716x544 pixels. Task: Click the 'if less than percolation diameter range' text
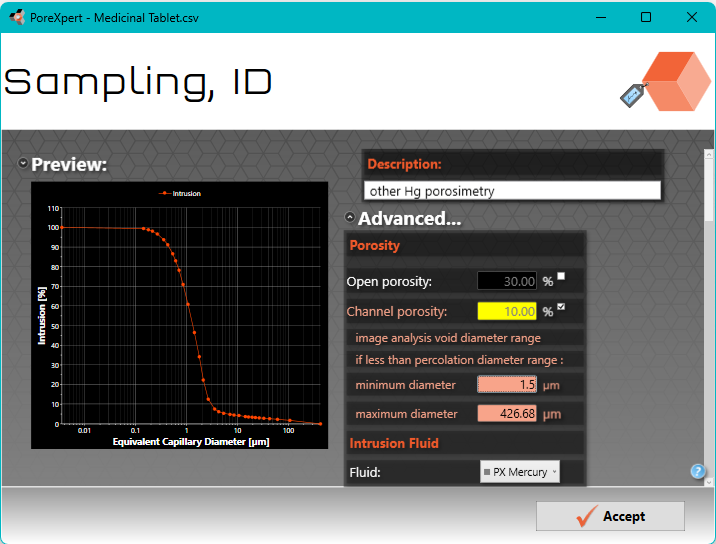click(x=459, y=360)
